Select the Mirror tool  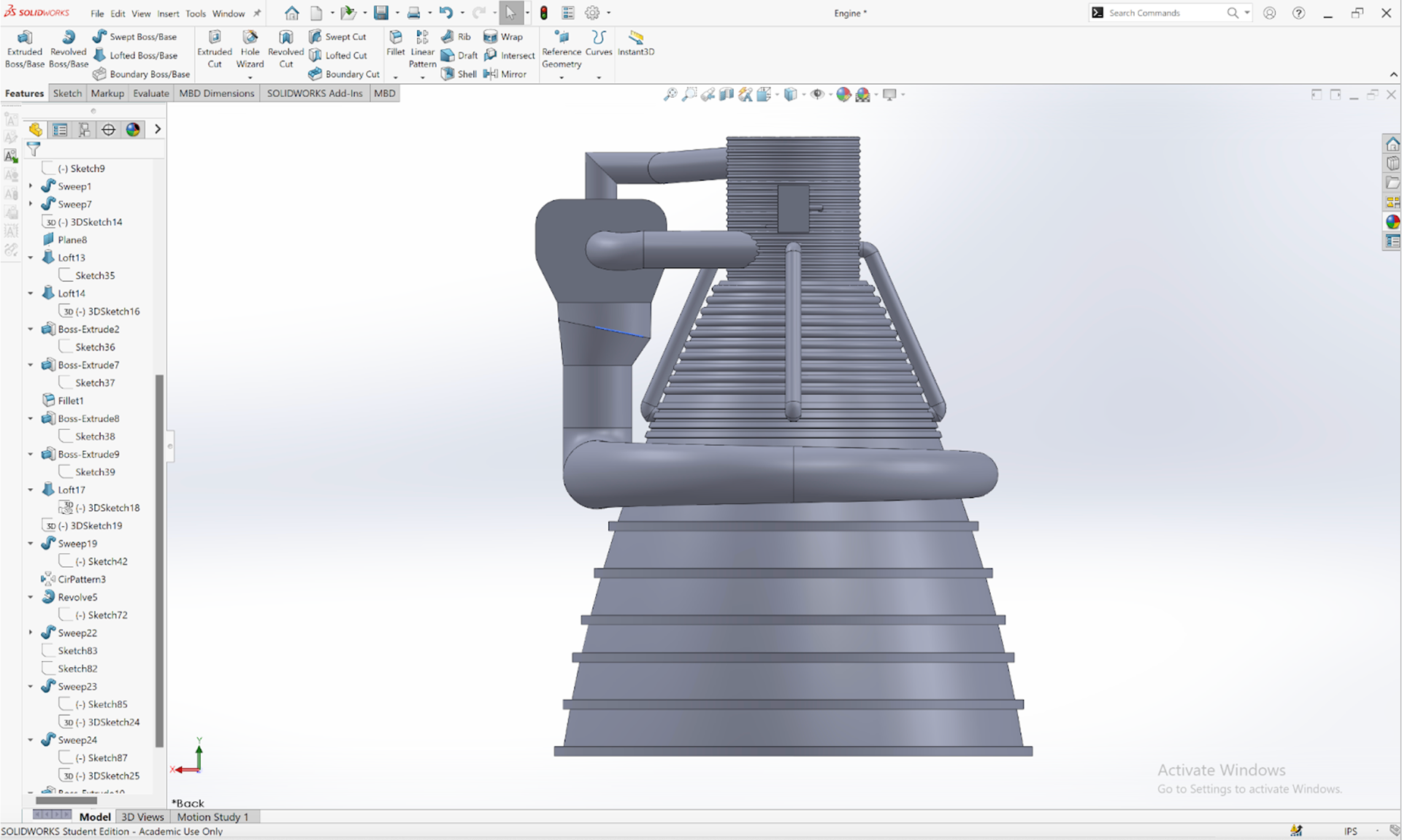(505, 74)
